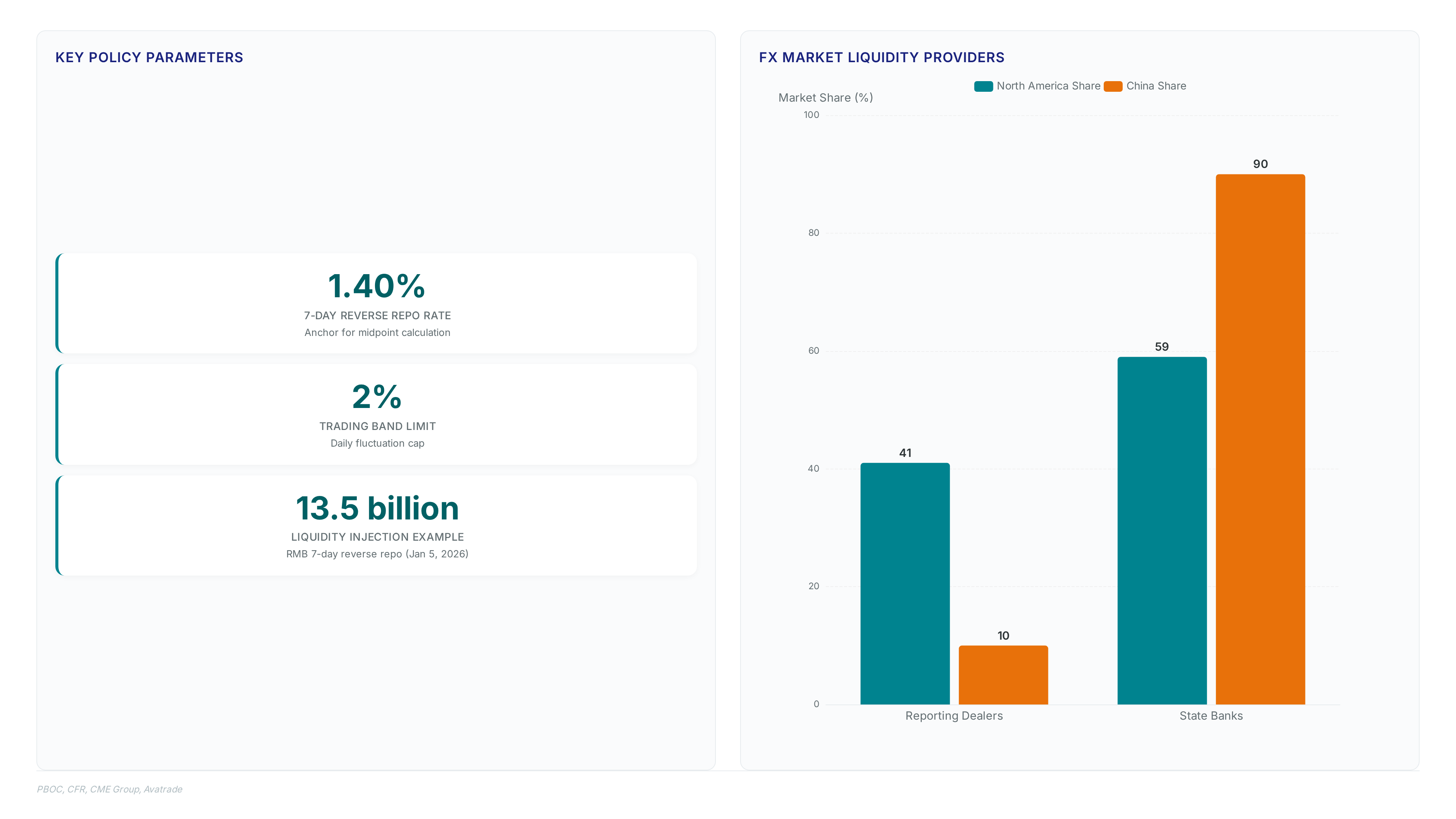Viewport: 1456px width, 819px height.
Task: Click the Anchor for midpoint calculation caption
Action: coord(377,333)
